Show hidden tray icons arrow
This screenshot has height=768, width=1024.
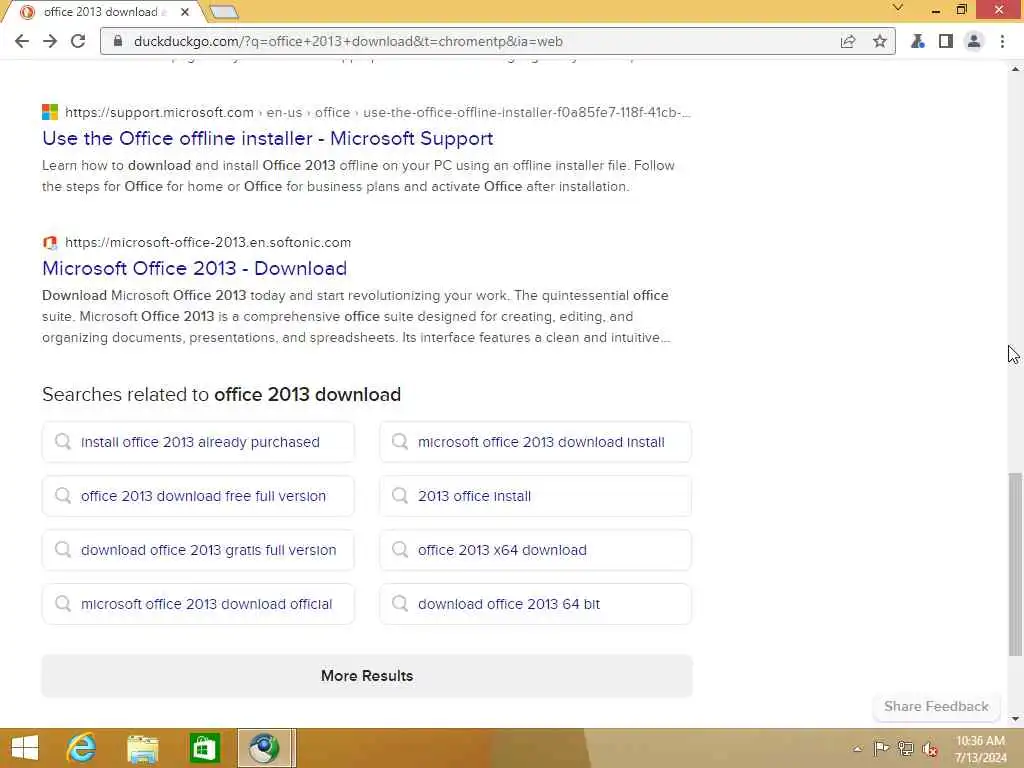857,749
